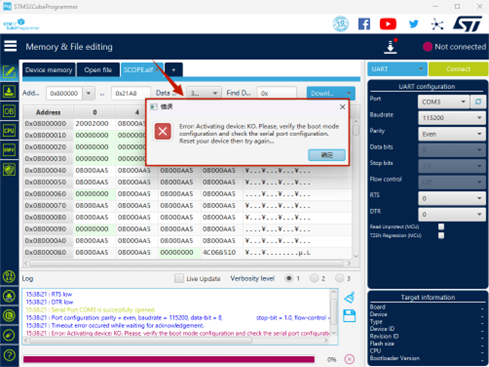The image size is (489, 367).
Task: Open the address field dropdown arrow
Action: click(89, 93)
